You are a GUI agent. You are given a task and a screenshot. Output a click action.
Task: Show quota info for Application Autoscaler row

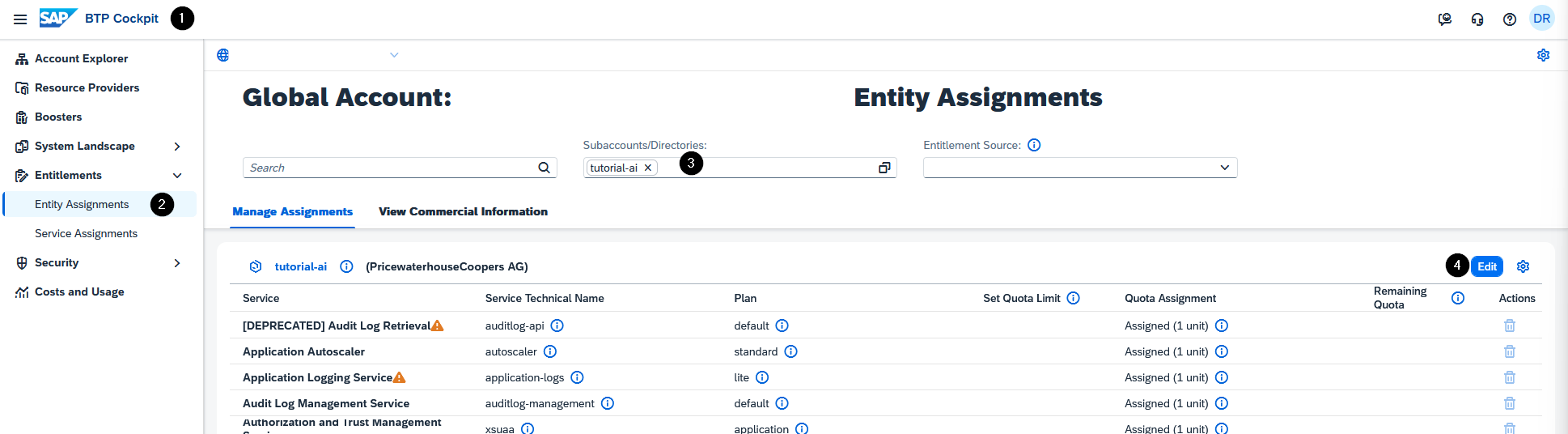click(1222, 351)
